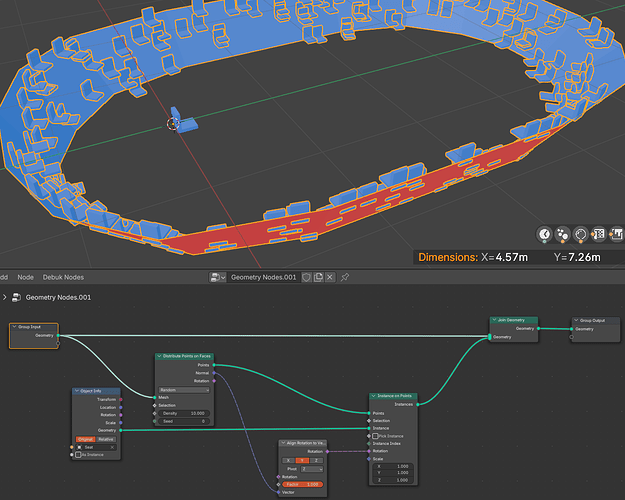Click Geometry Nodes.001 breadcrumb text
This screenshot has width=625, height=500.
pyautogui.click(x=58, y=297)
